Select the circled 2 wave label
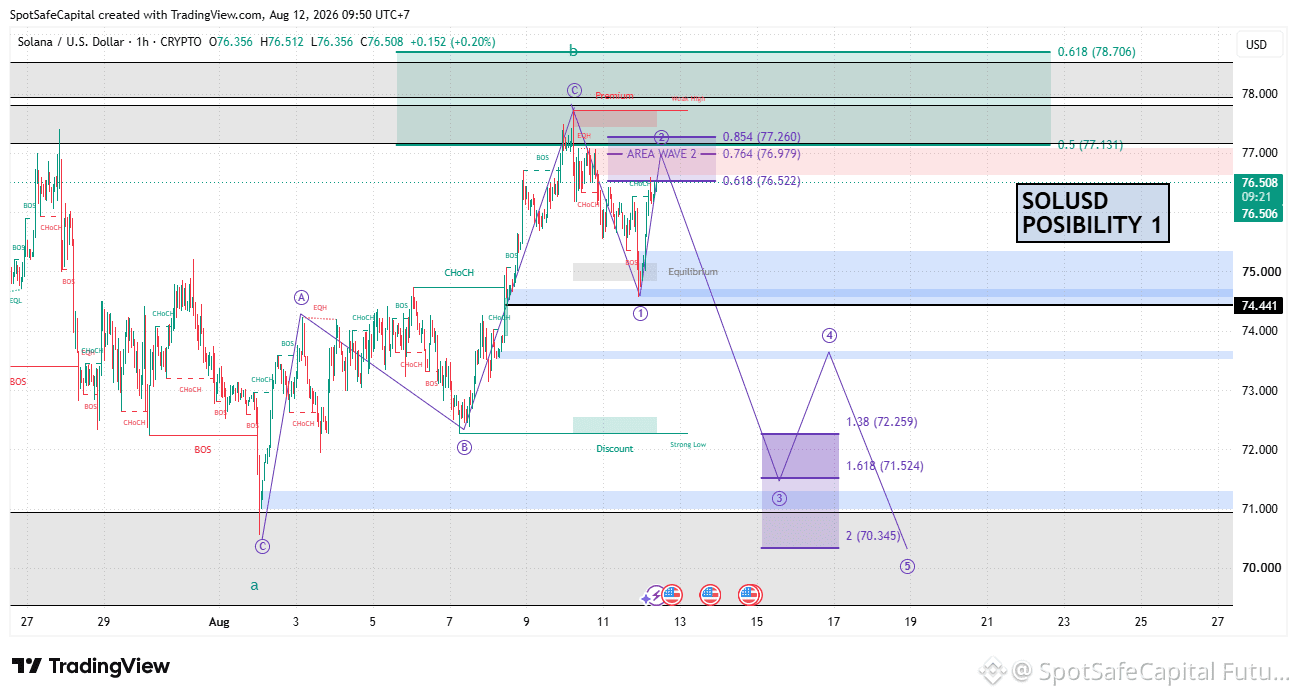Screen dimensions: 1297x696 tap(661, 137)
